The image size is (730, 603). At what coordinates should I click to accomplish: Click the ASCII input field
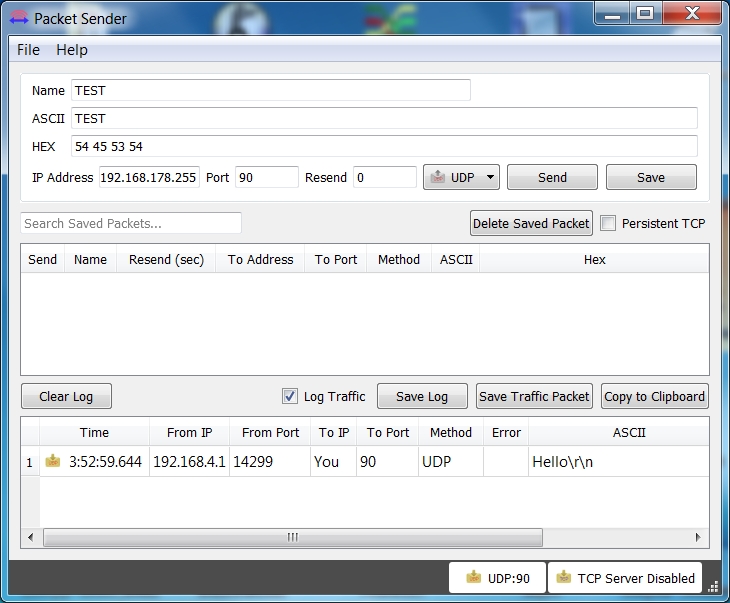pos(384,118)
